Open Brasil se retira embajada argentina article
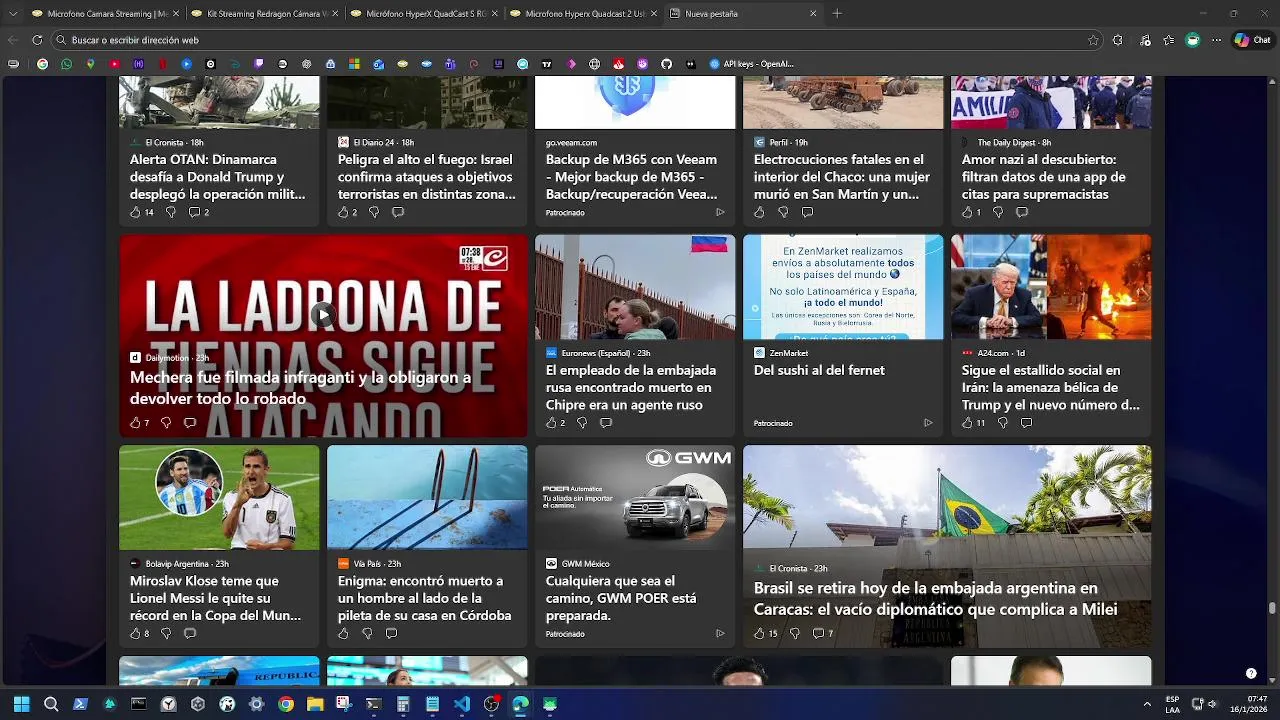 point(935,598)
